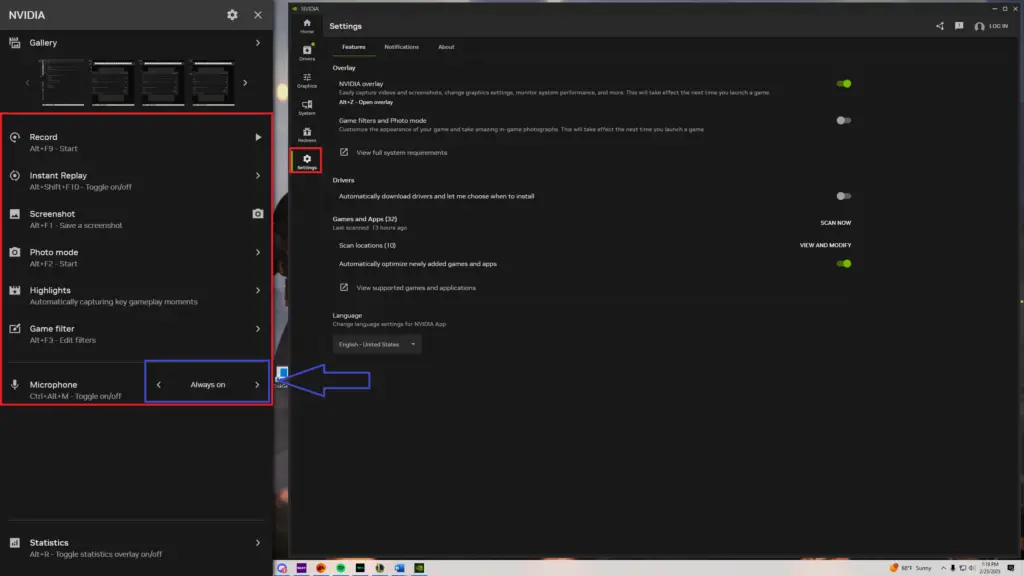Viewport: 1024px width, 576px height.
Task: Click the volume icon in the system tray
Action: coord(972,568)
